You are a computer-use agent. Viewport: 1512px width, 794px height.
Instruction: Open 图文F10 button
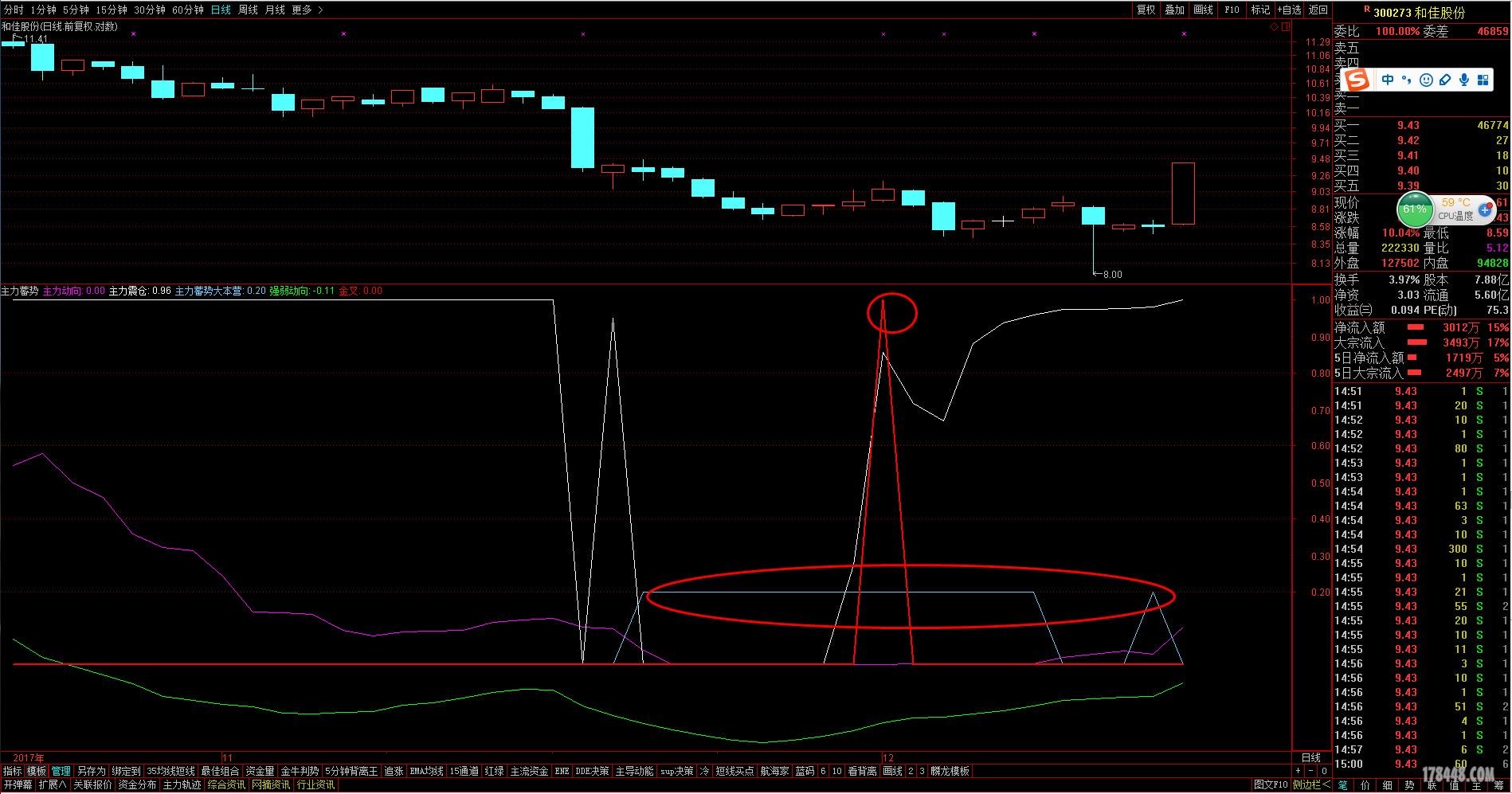(x=1271, y=784)
